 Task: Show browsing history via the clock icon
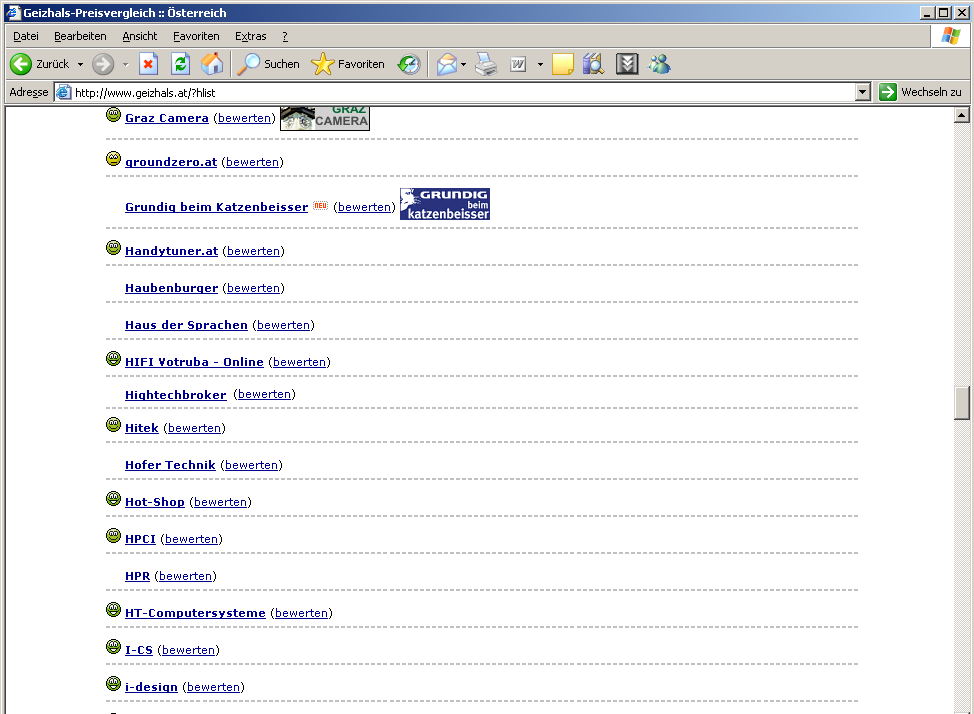coord(409,64)
